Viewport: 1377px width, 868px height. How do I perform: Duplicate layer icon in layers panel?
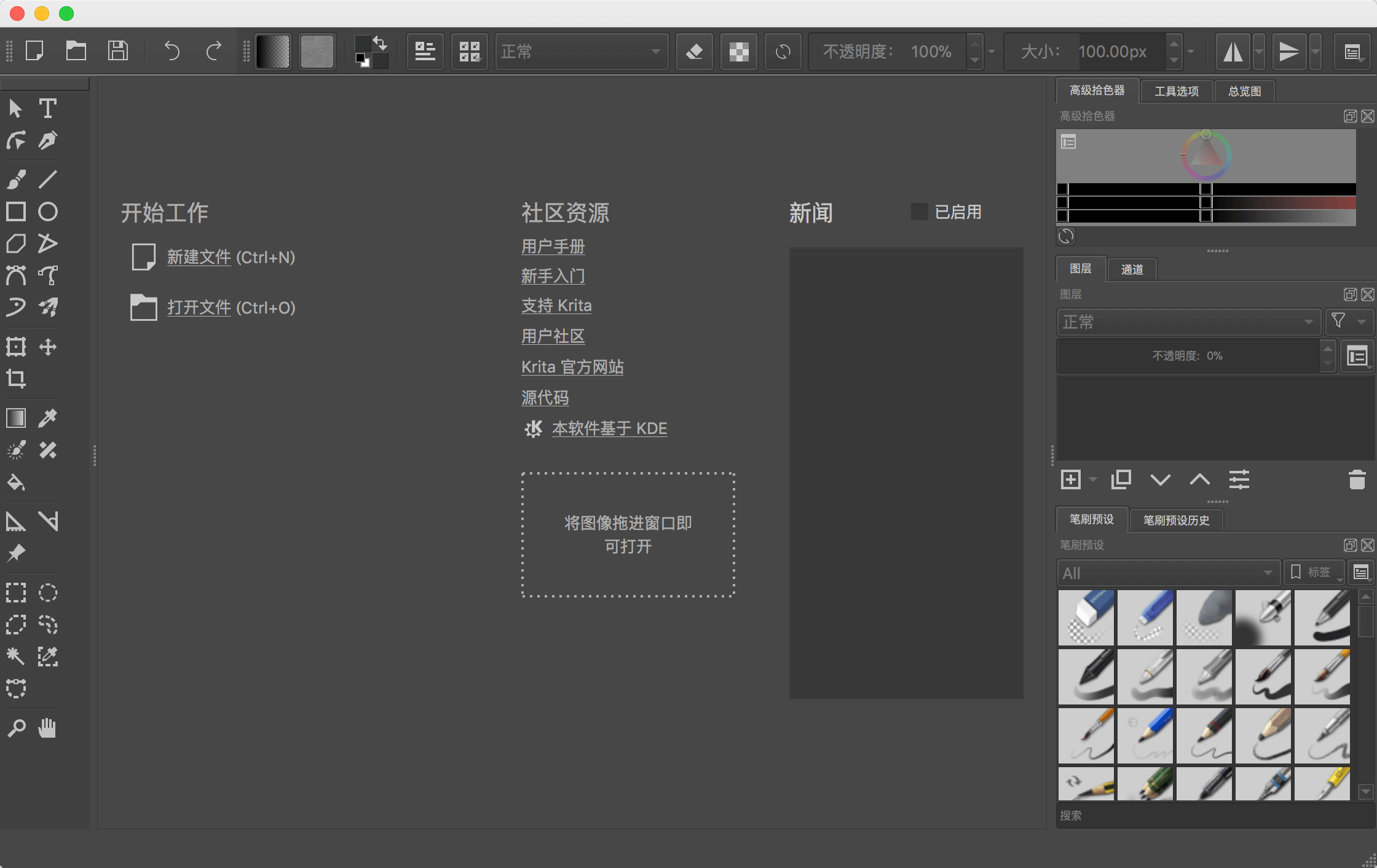[x=1121, y=479]
